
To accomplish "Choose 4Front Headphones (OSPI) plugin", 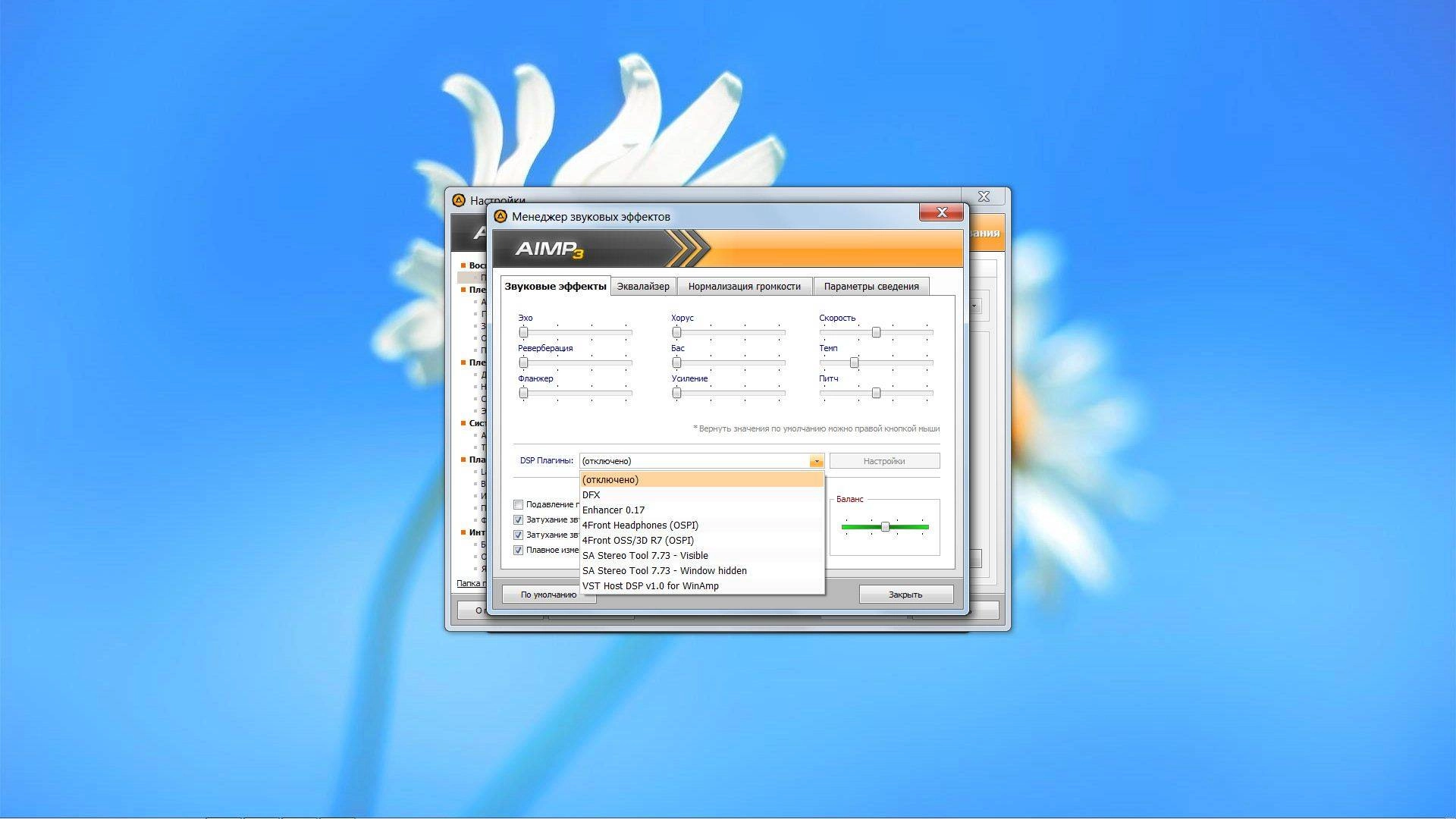I will (701, 525).
